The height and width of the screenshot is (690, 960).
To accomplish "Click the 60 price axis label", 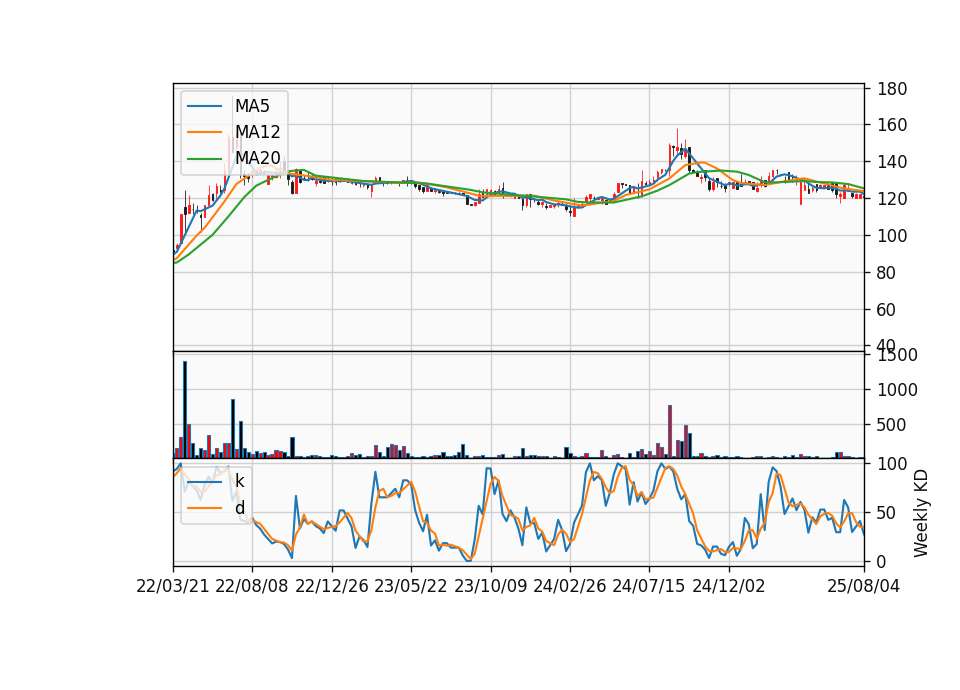I will click(x=887, y=310).
